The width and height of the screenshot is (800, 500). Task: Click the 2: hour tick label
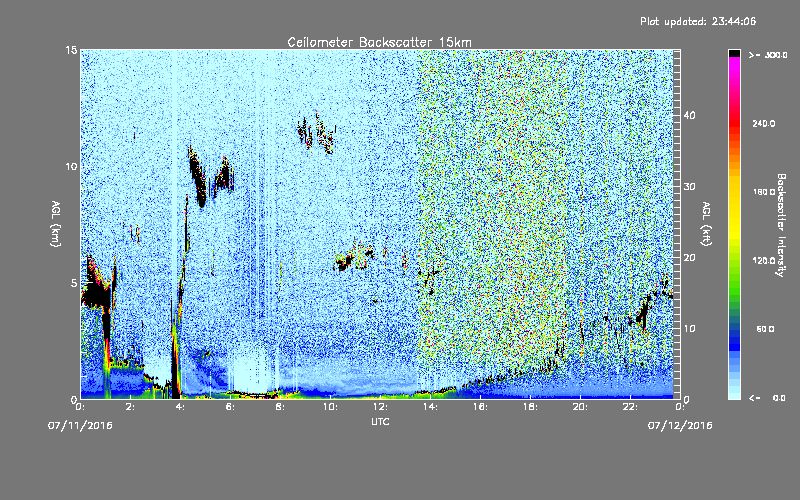[x=131, y=407]
